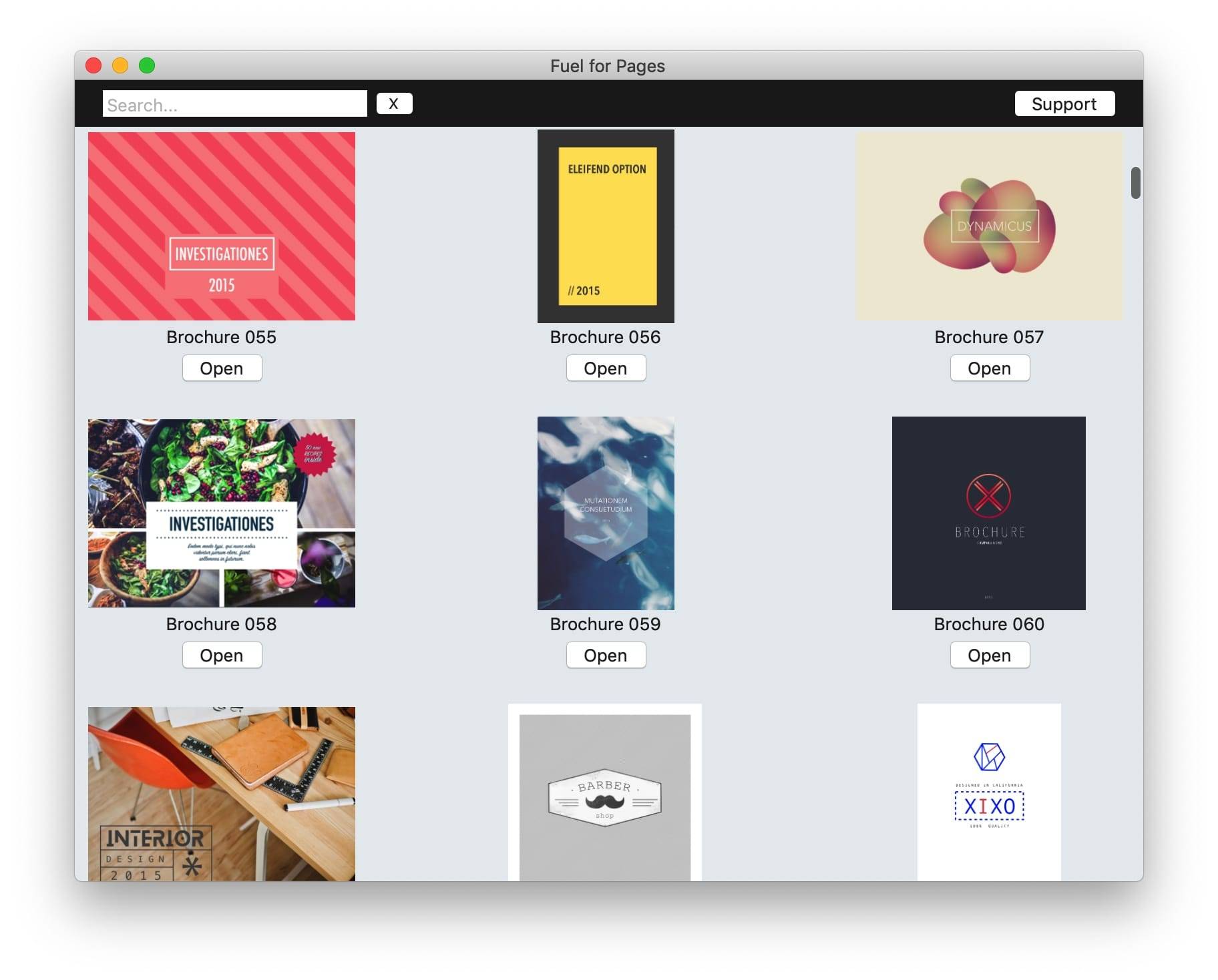Screen dimensions: 1218x980
Task: Select the XIXO logo thumbnail
Action: pos(988,793)
